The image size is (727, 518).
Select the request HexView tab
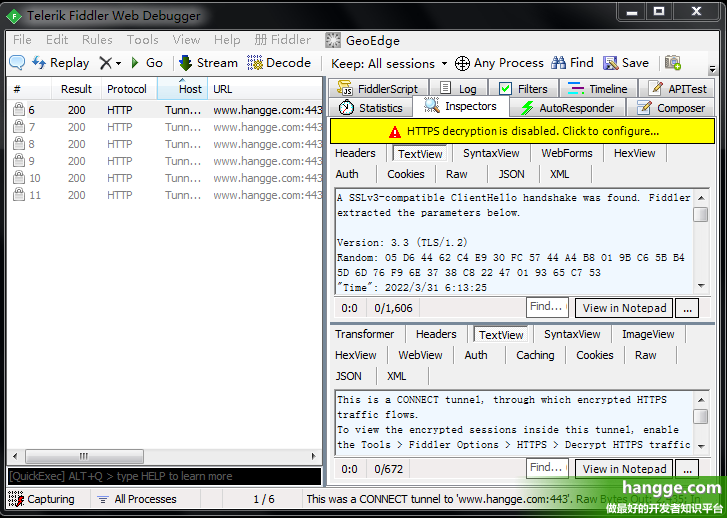coord(634,153)
